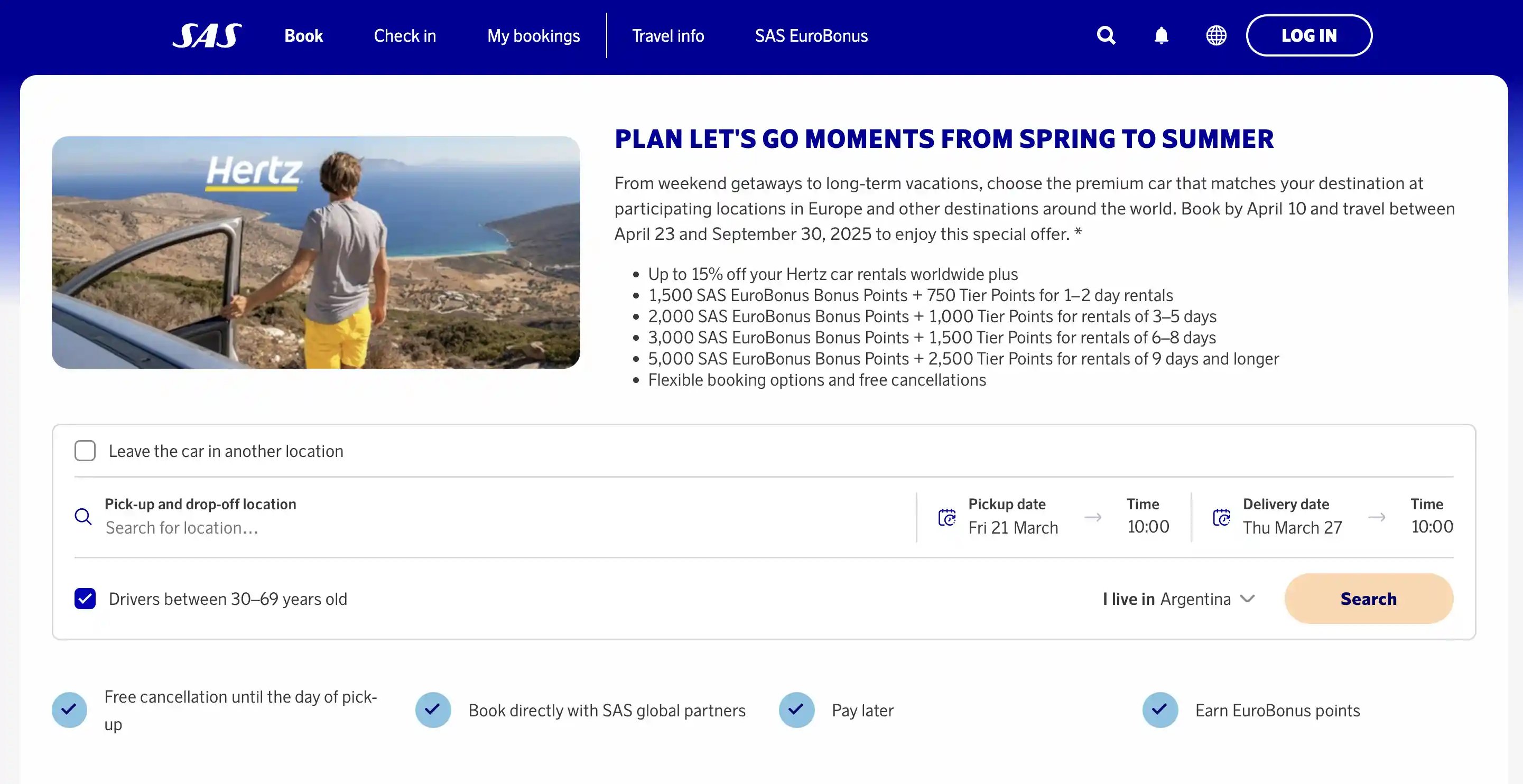Screen dimensions: 1523x784
Task: Click the arrow after Delivery date
Action: tap(1377, 517)
